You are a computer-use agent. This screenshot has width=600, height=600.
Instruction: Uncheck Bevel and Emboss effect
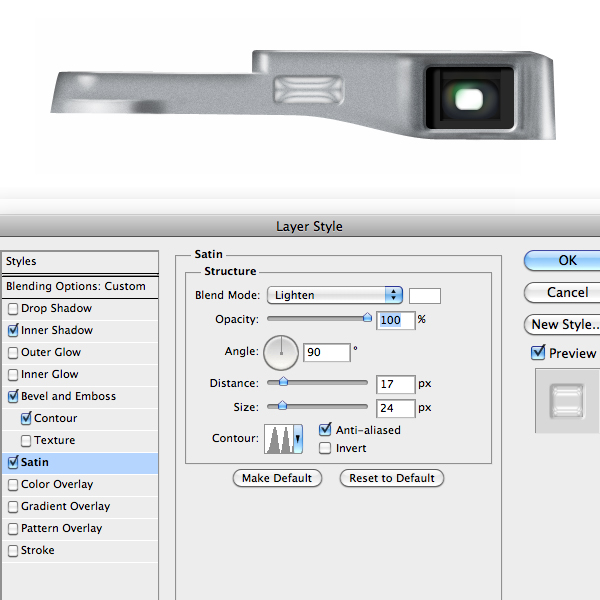(13, 396)
